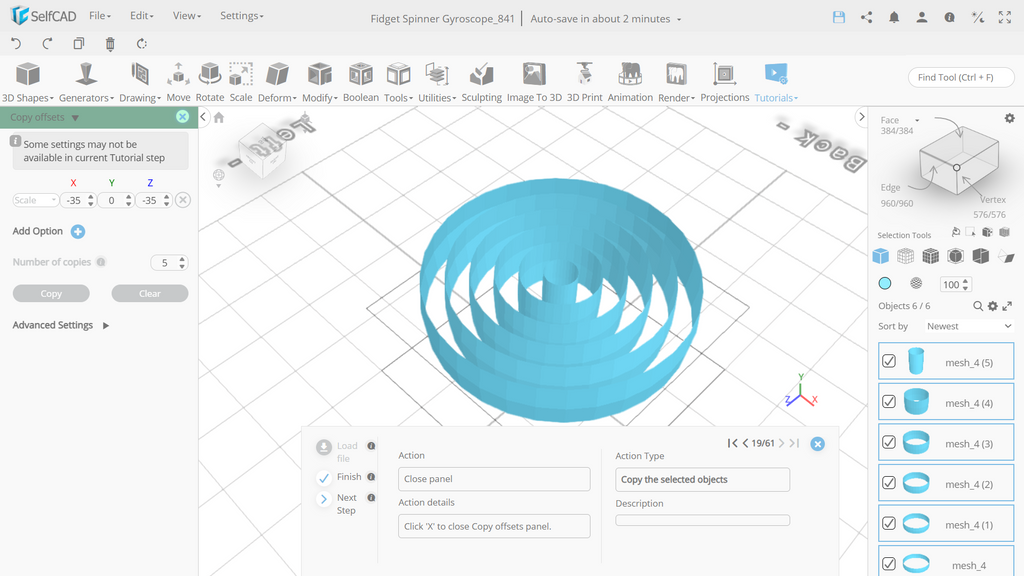The image size is (1024, 576).
Task: Open the Sculpting tool
Action: coord(481,82)
